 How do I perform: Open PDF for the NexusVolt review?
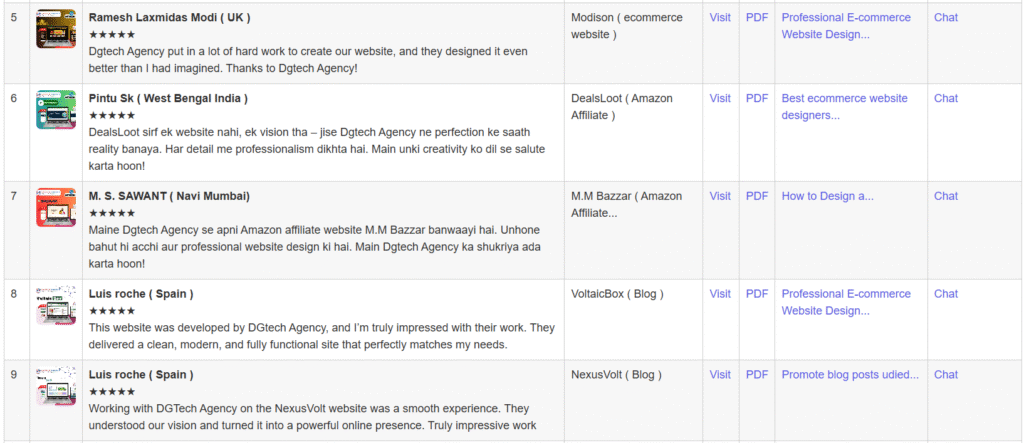[757, 376]
